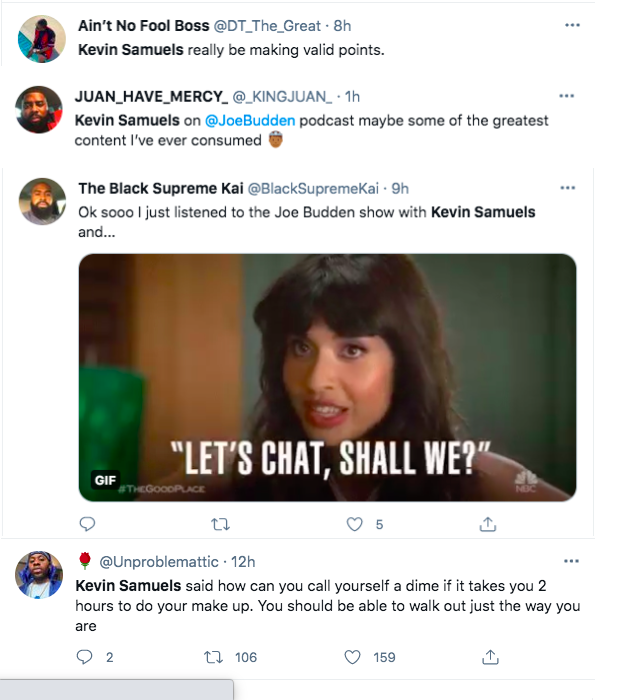
Task: Share The Black Supreme Kai's tweet
Action: pos(488,524)
